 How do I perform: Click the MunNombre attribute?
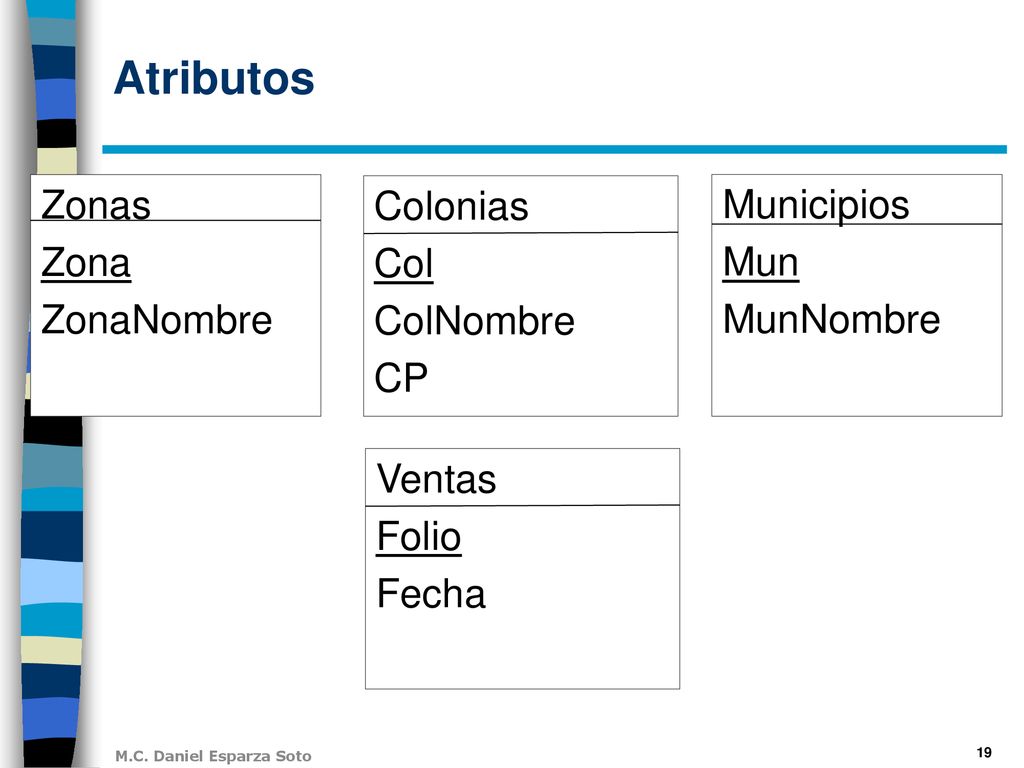pyautogui.click(x=831, y=319)
